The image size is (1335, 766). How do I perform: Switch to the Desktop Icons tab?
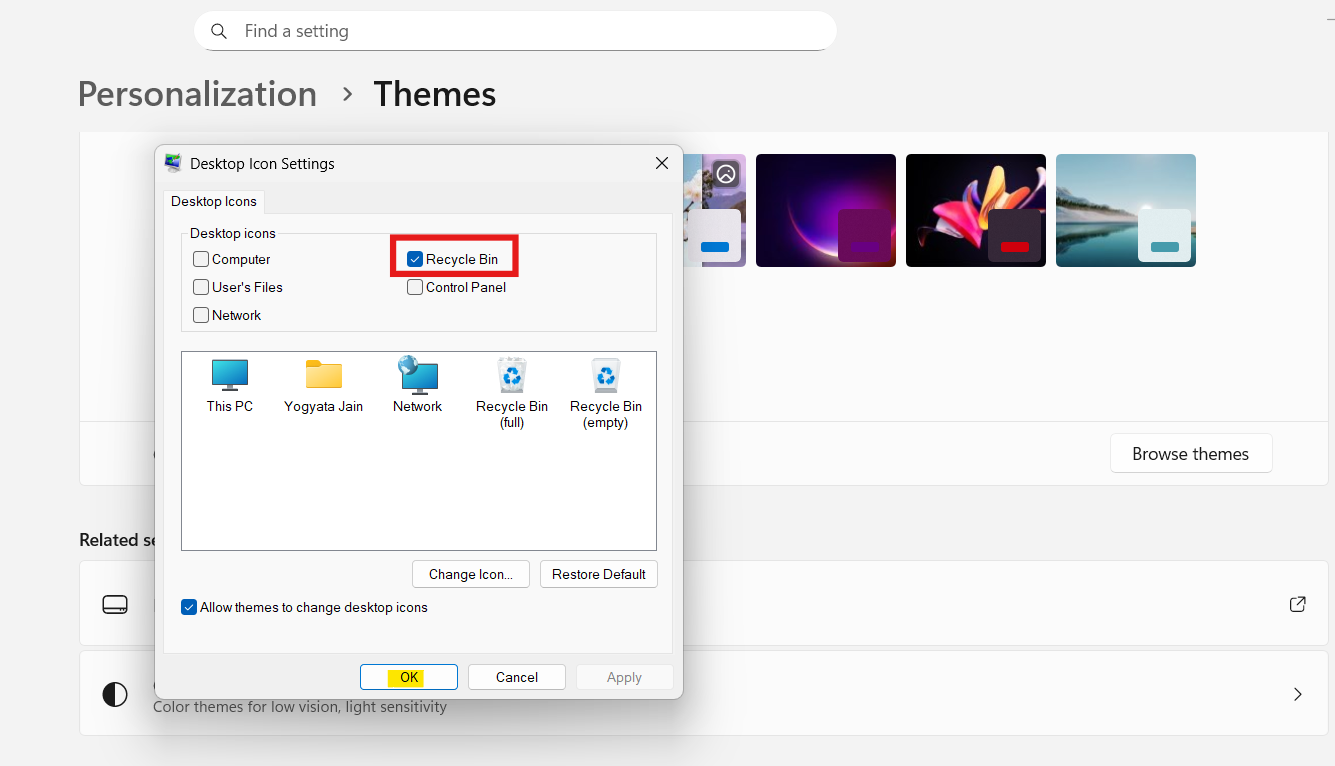tap(214, 201)
